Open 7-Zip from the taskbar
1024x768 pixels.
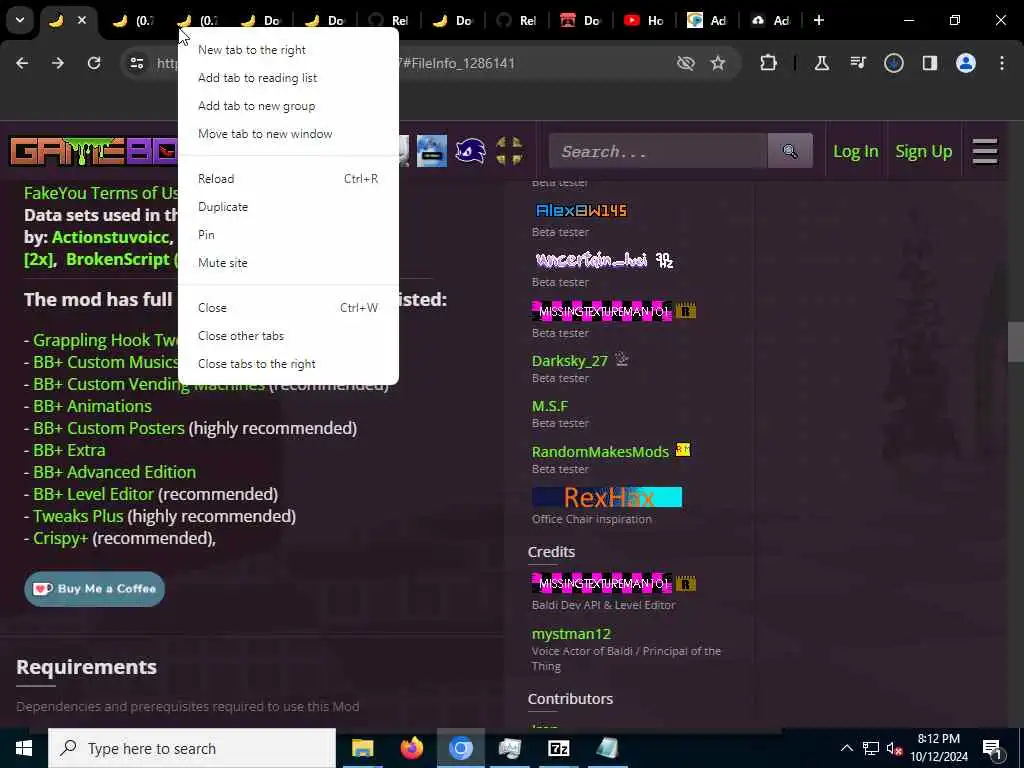(x=558, y=748)
